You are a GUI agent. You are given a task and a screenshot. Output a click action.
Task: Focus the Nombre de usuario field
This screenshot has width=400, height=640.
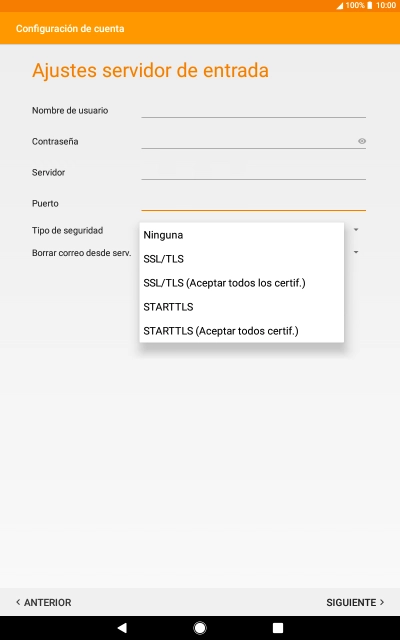tap(253, 110)
